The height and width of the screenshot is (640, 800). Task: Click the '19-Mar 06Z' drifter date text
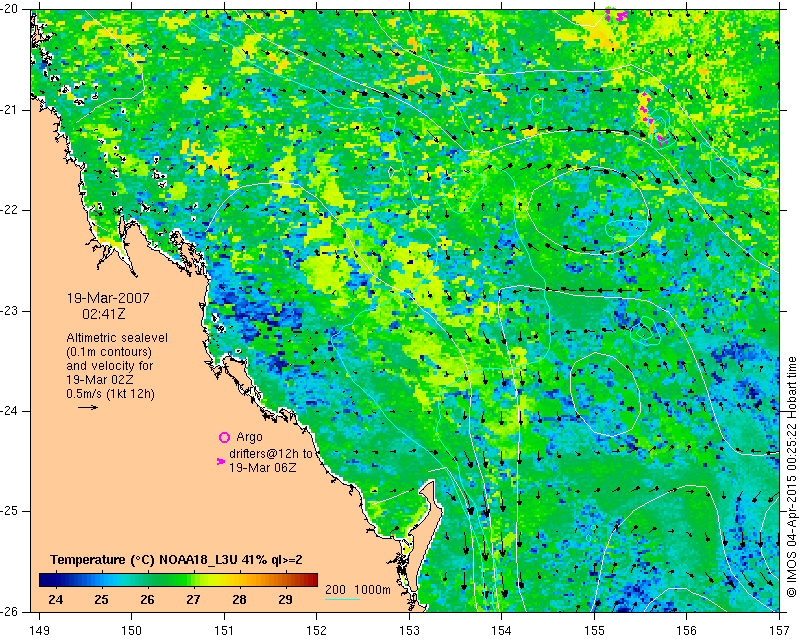[262, 467]
